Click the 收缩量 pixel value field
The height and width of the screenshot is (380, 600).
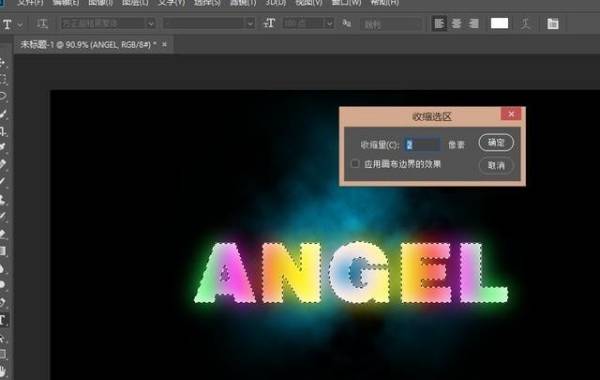point(422,145)
